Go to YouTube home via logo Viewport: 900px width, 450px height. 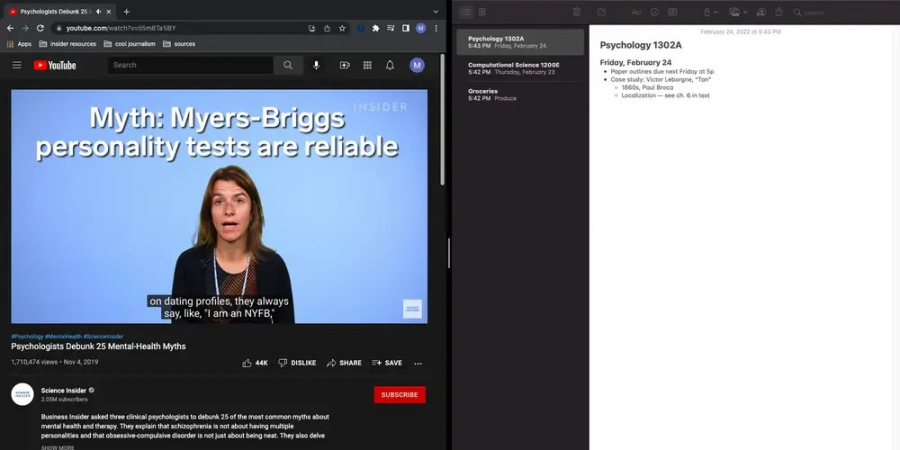55,65
